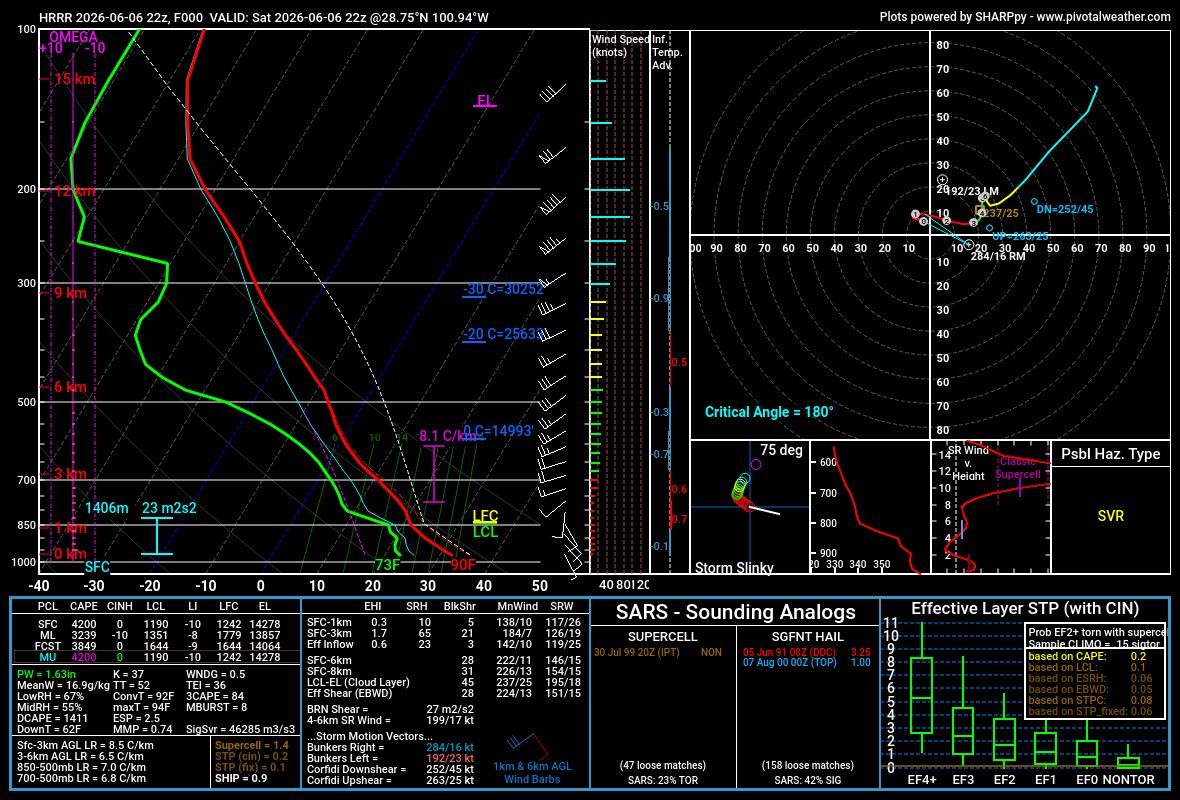Click the SARS: 42% SIG result
The width and height of the screenshot is (1180, 800).
[807, 780]
